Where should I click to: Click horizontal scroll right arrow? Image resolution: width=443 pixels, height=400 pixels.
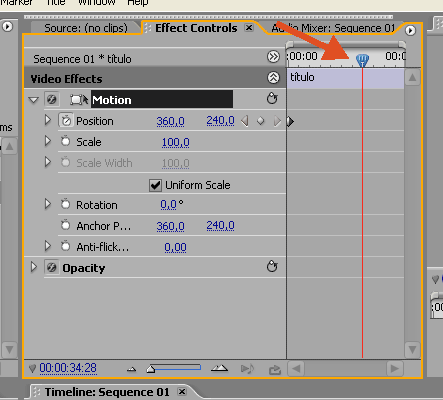coord(395,369)
